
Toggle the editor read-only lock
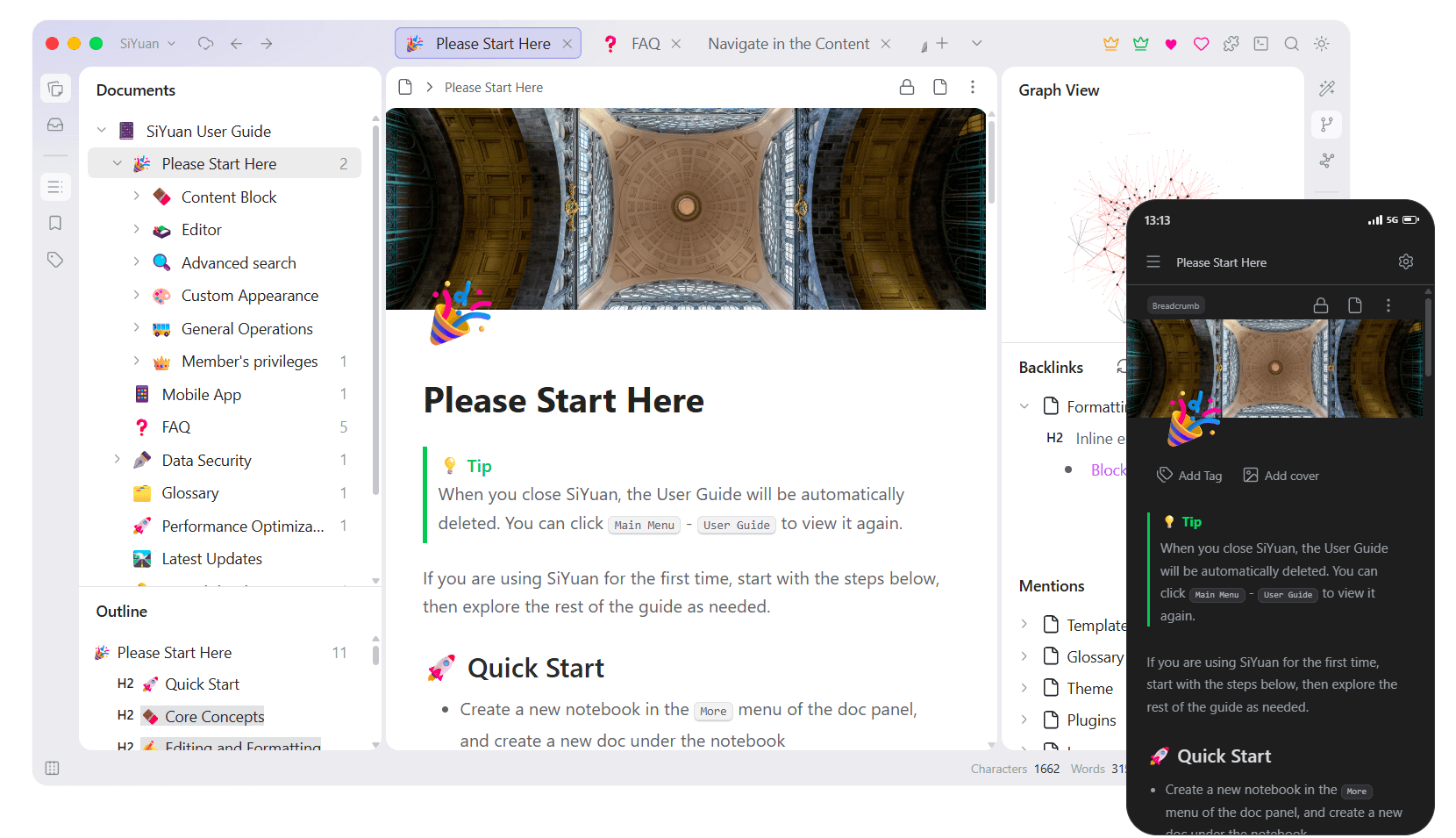click(907, 87)
